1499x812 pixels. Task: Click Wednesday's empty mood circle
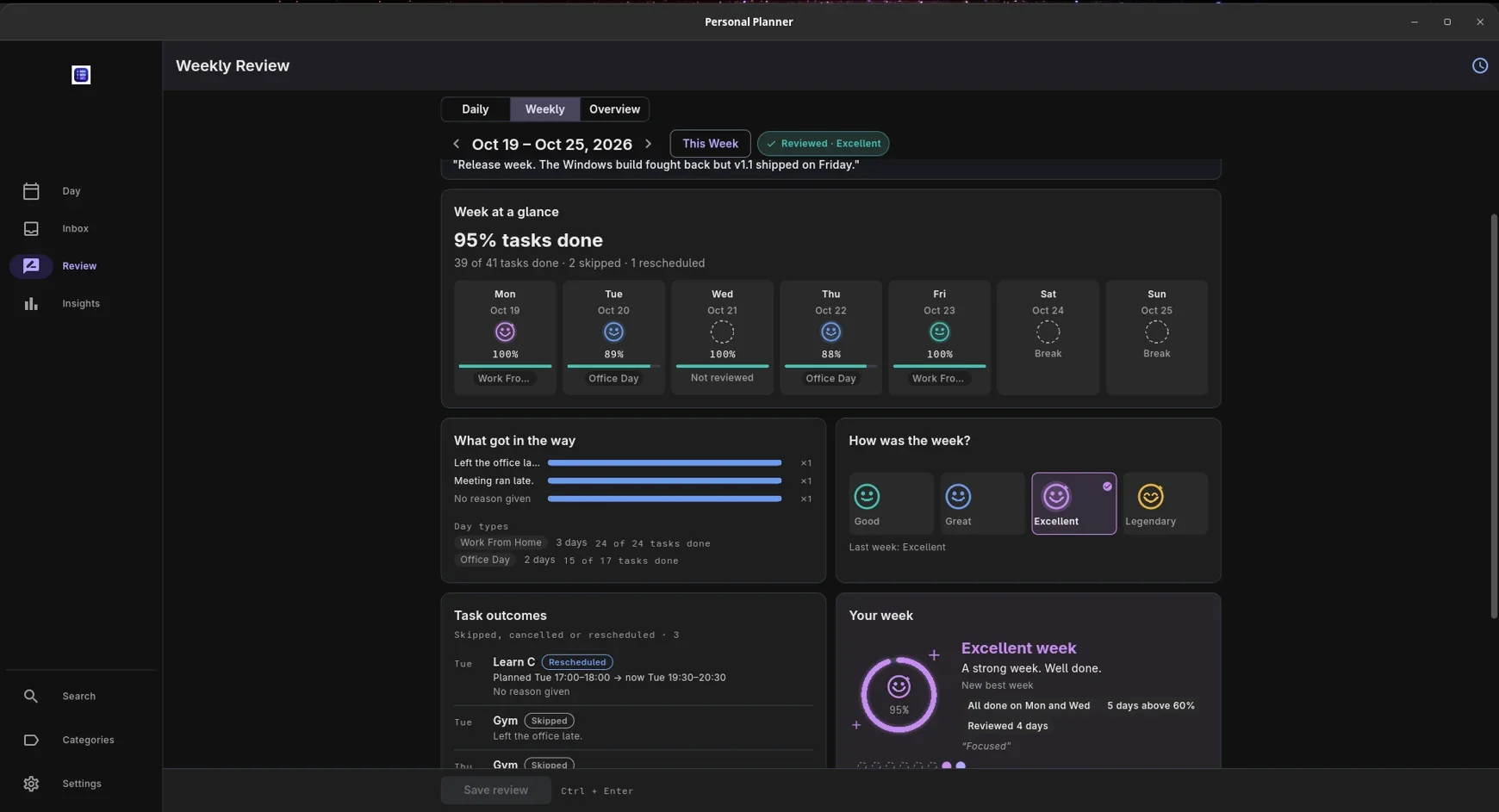(722, 332)
